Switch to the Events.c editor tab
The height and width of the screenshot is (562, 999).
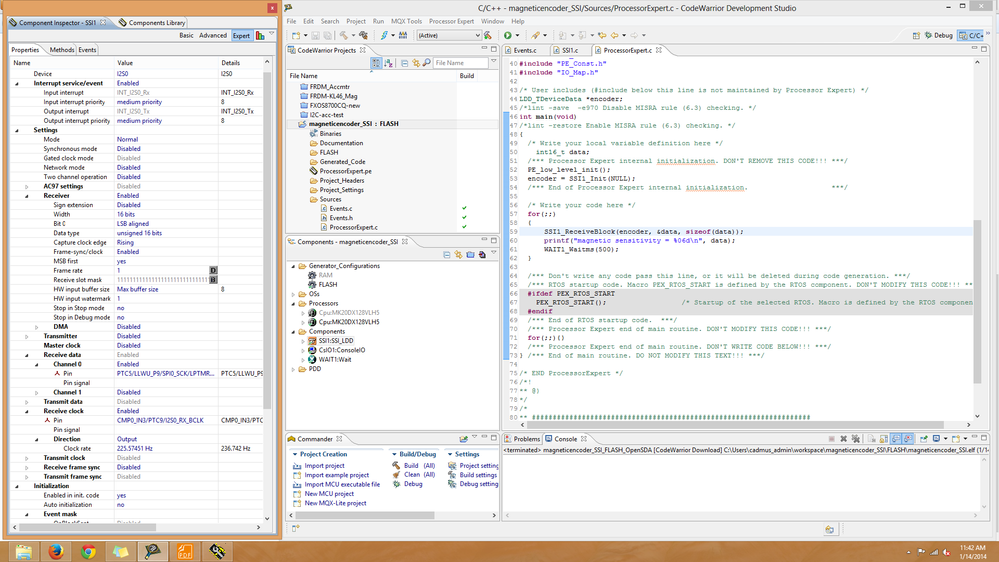pos(524,50)
